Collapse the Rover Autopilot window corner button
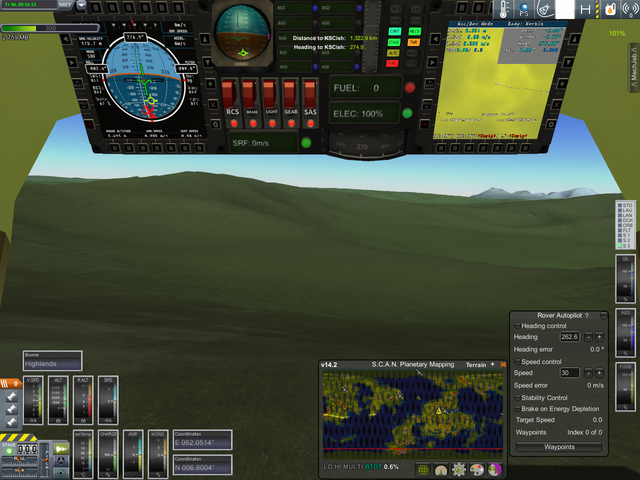640x480 pixels. 604,315
